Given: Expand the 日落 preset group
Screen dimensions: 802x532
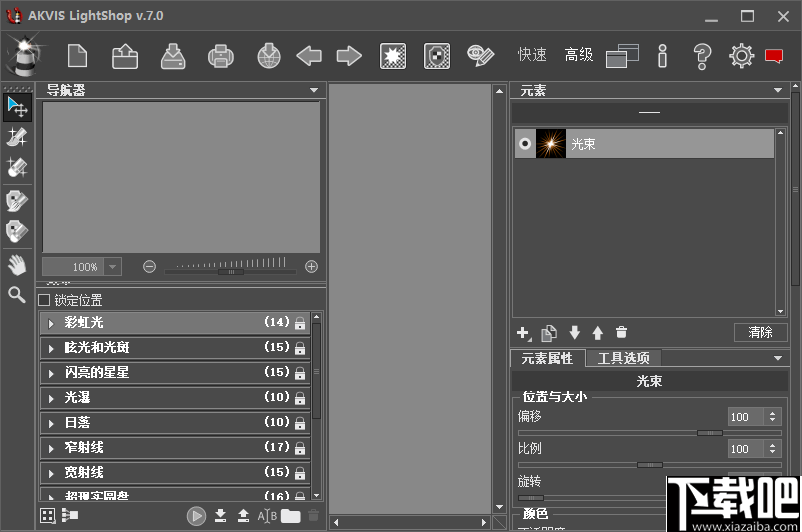Looking at the screenshot, I should tap(51, 424).
